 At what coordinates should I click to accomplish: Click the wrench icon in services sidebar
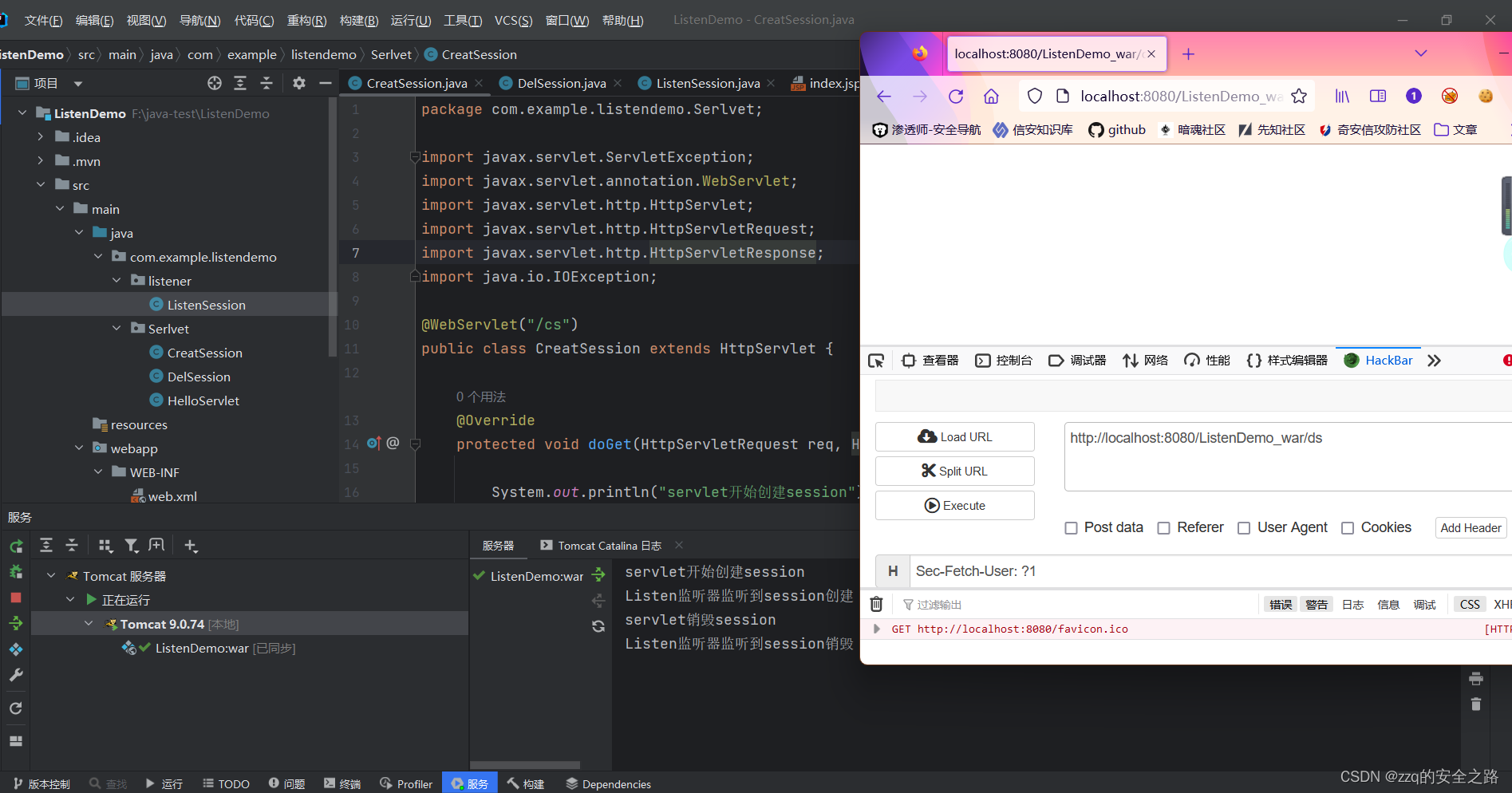pyautogui.click(x=16, y=675)
